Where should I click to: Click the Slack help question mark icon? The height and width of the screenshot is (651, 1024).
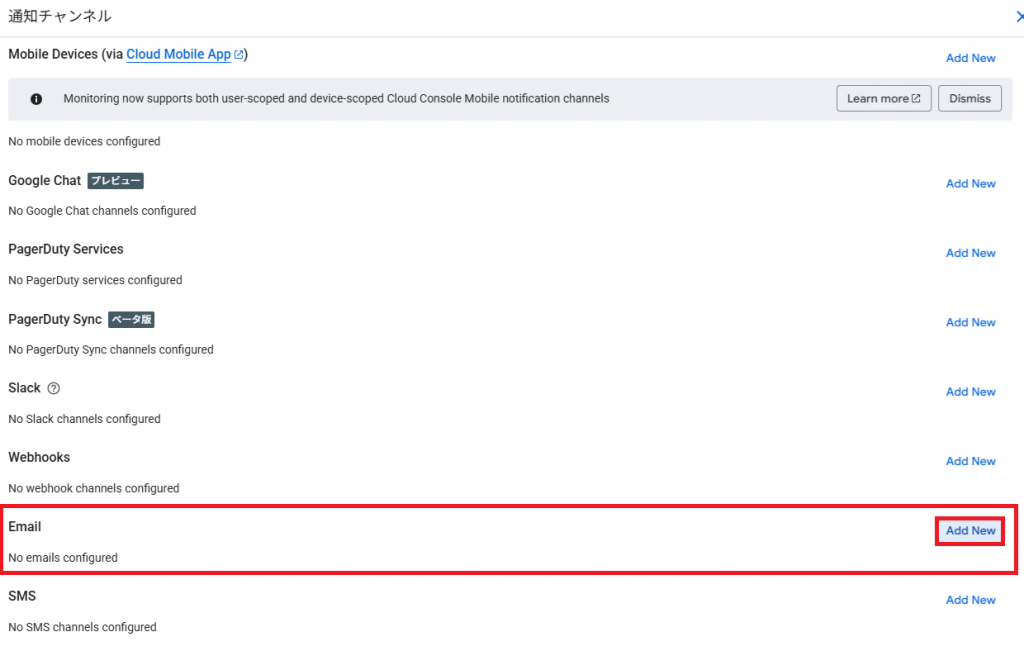click(54, 388)
